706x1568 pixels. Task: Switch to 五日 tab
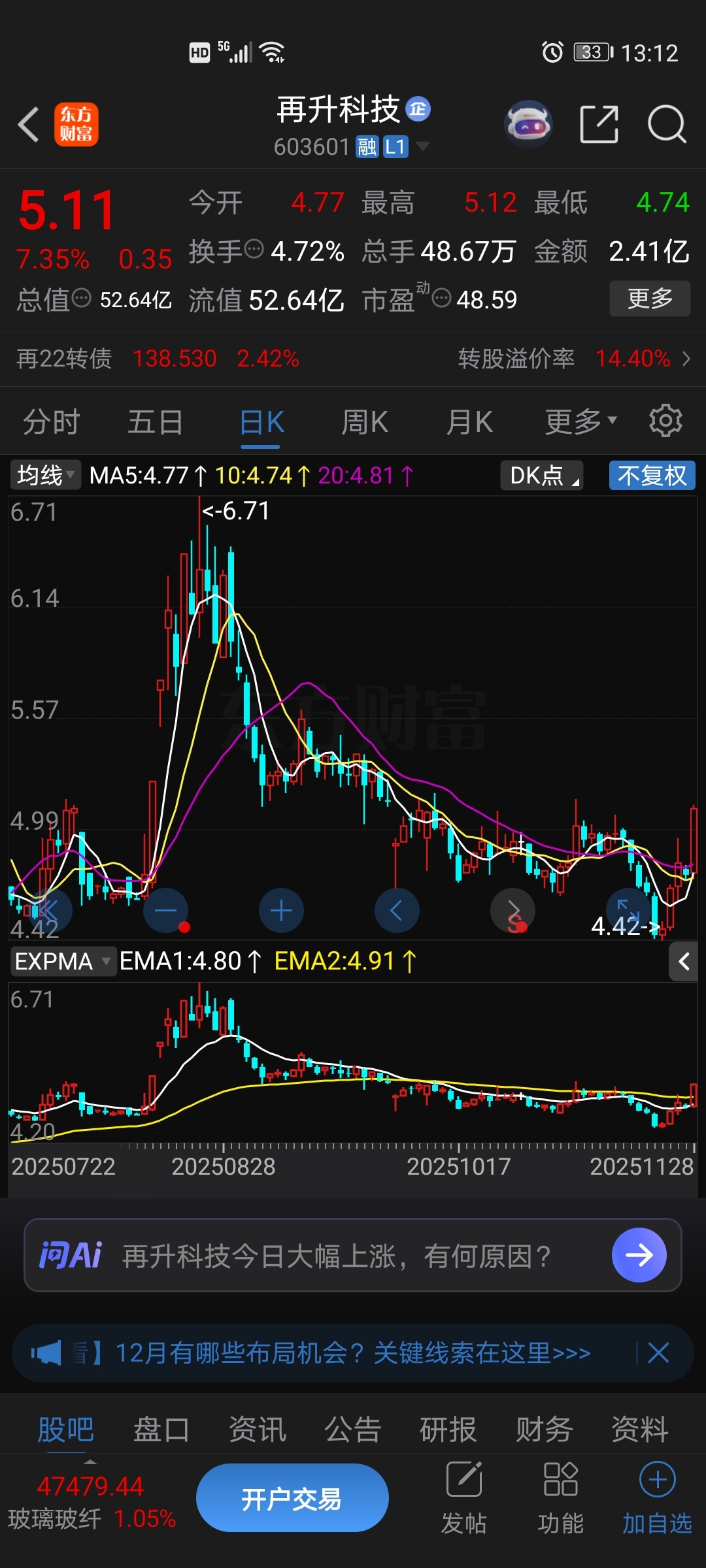(156, 421)
